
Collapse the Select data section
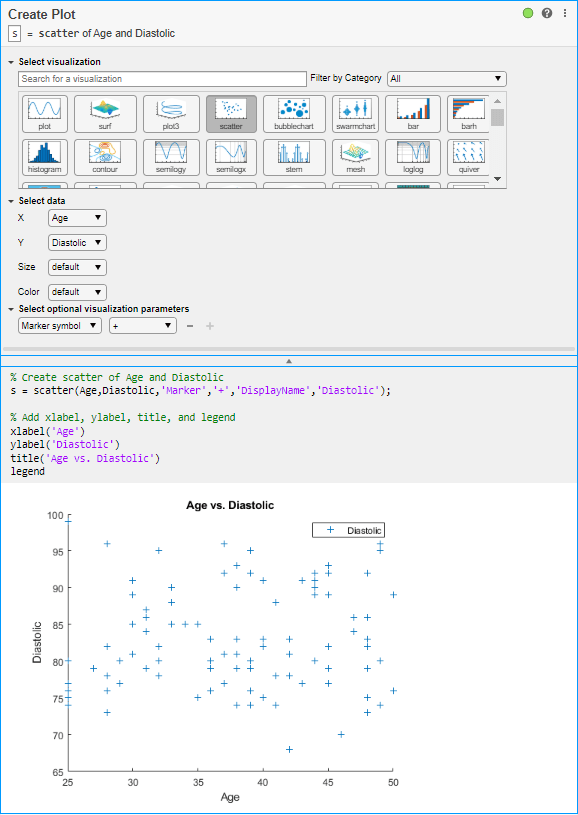[x=11, y=201]
